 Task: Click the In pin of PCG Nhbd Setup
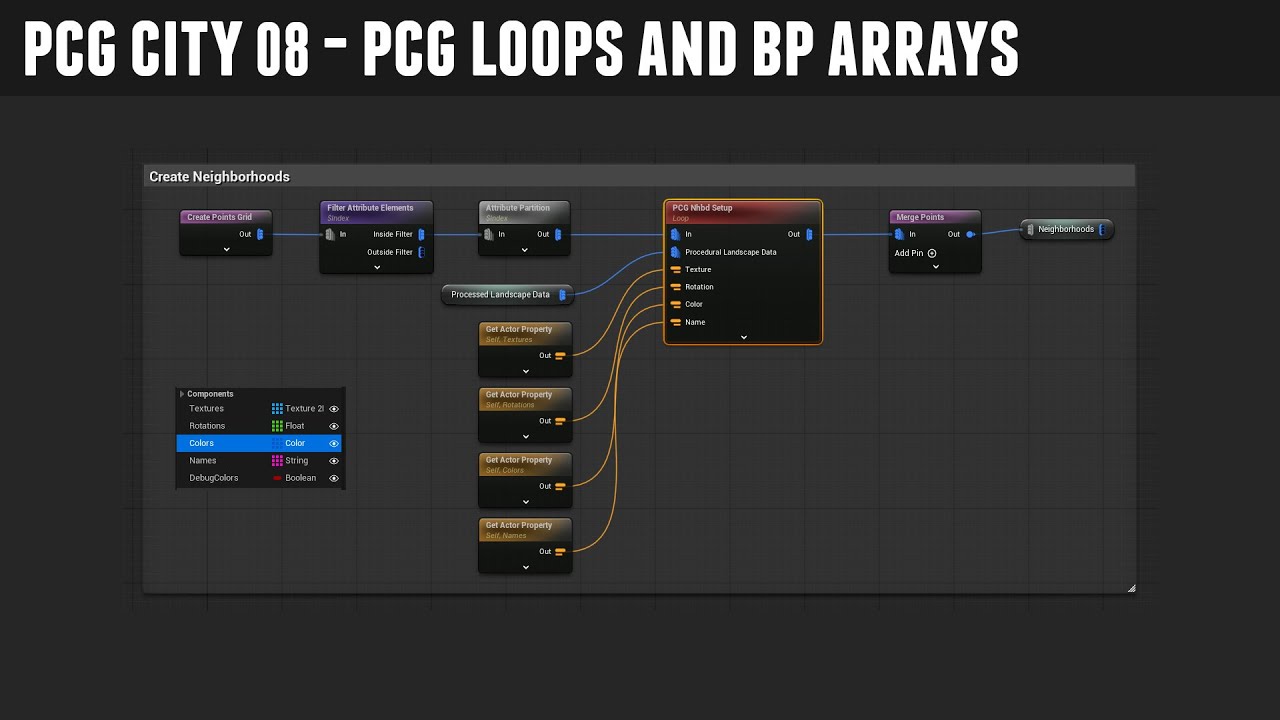coord(676,234)
